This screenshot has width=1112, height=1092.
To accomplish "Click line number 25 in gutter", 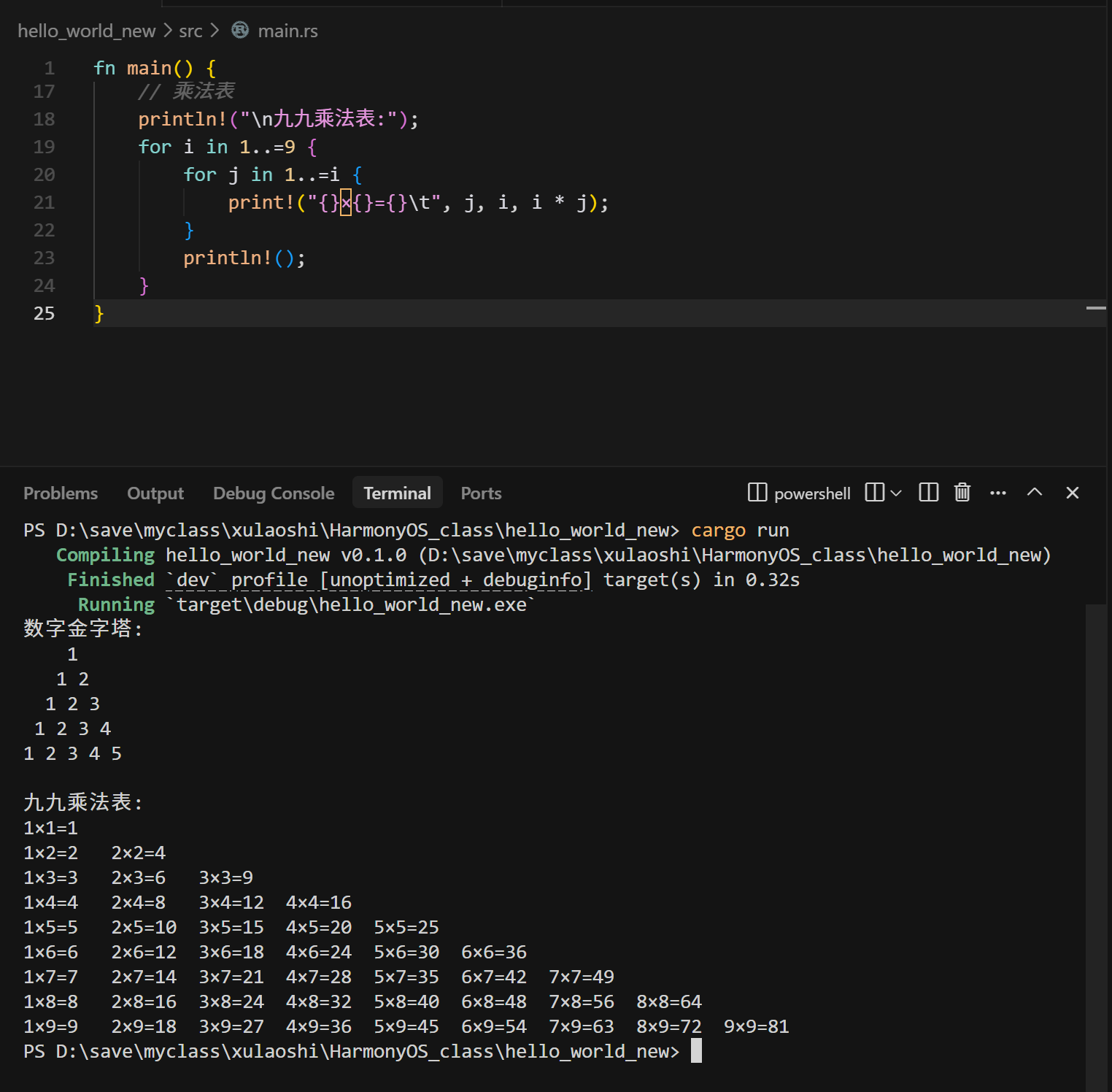I will [x=44, y=313].
